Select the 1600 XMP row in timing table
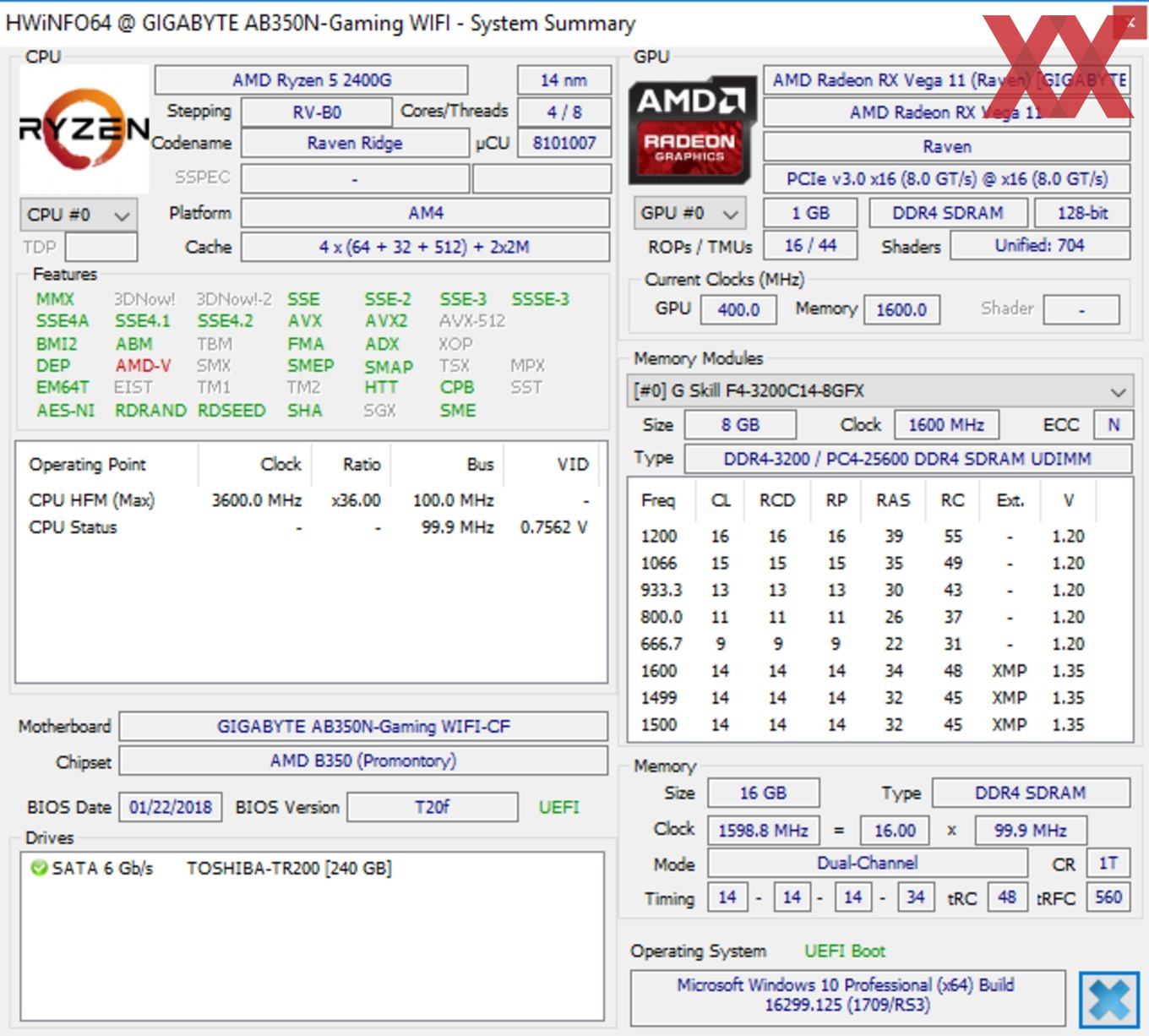This screenshot has height=1036, width=1149. coord(879,671)
